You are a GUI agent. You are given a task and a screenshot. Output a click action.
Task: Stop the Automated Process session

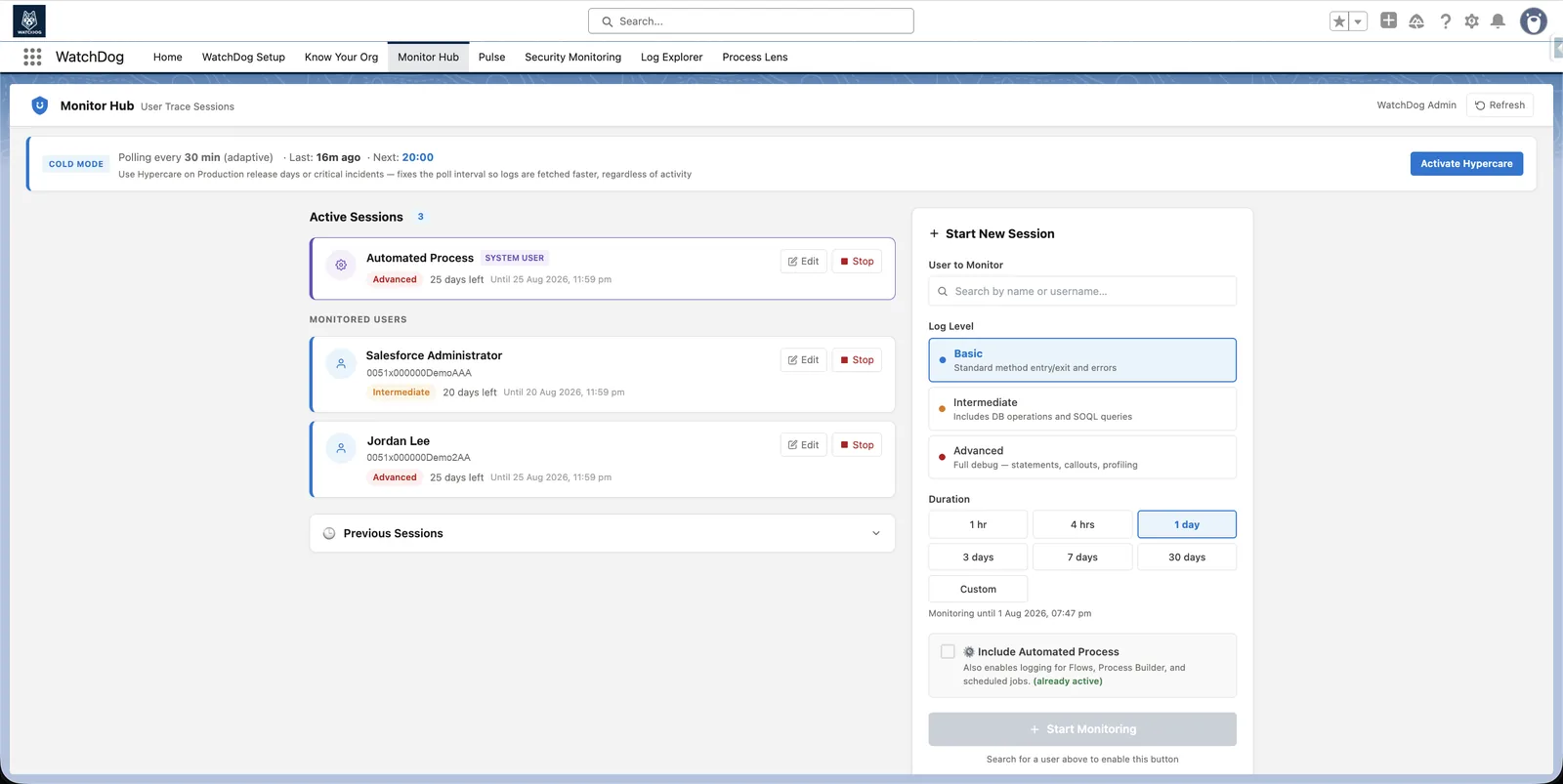click(x=857, y=261)
